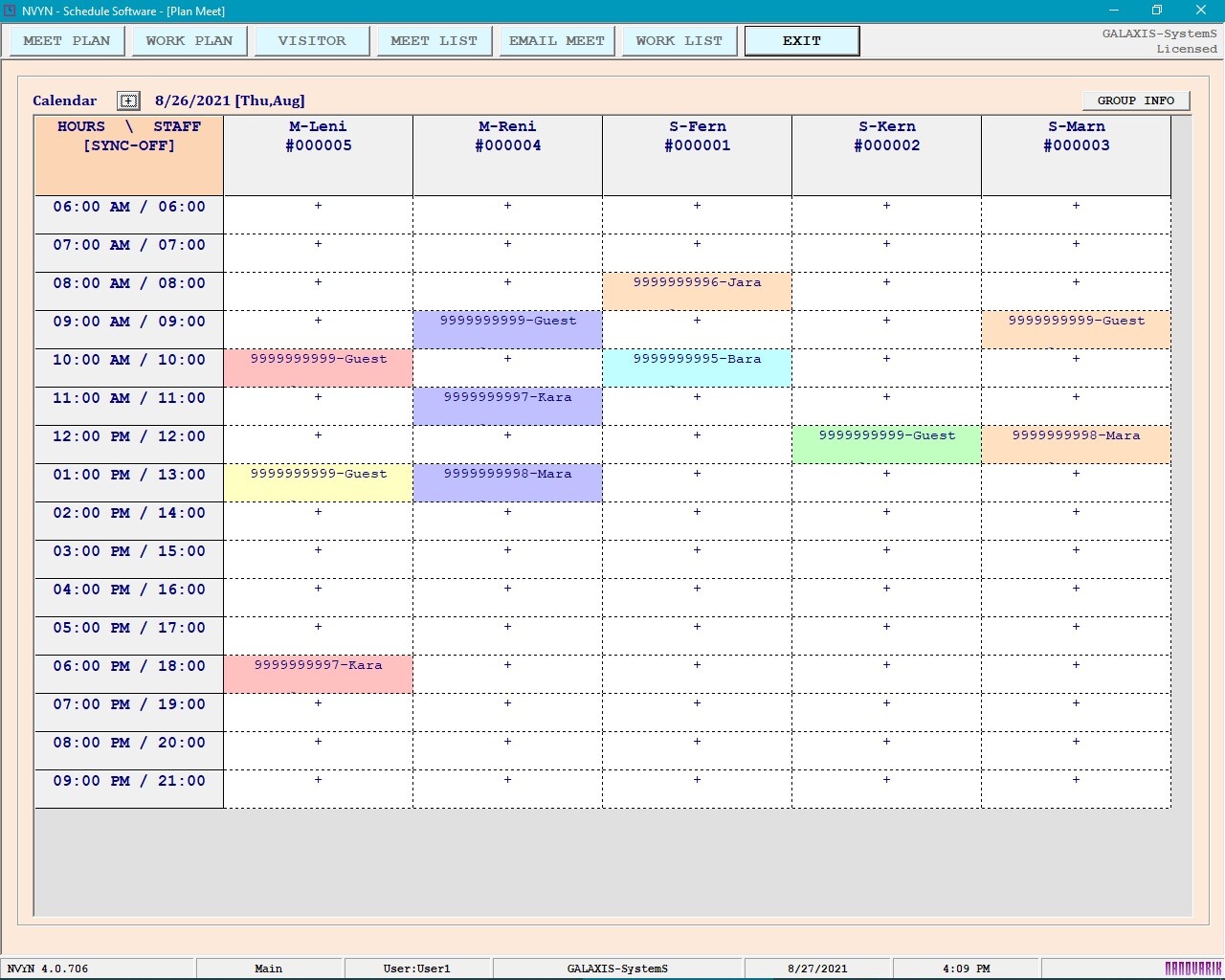
Task: Click the 4:09 PM status bar time
Action: click(x=966, y=969)
